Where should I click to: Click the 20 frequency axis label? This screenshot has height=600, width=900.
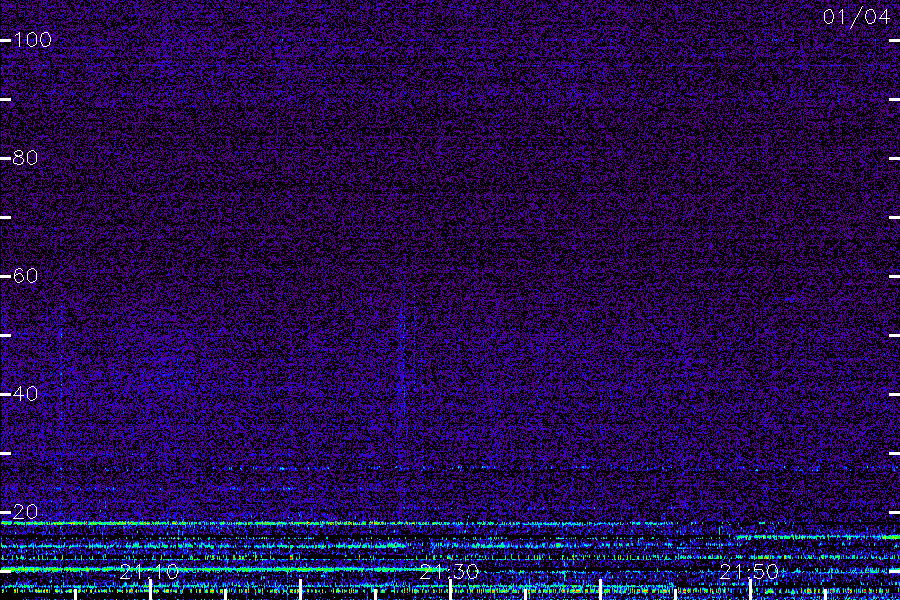coord(25,511)
